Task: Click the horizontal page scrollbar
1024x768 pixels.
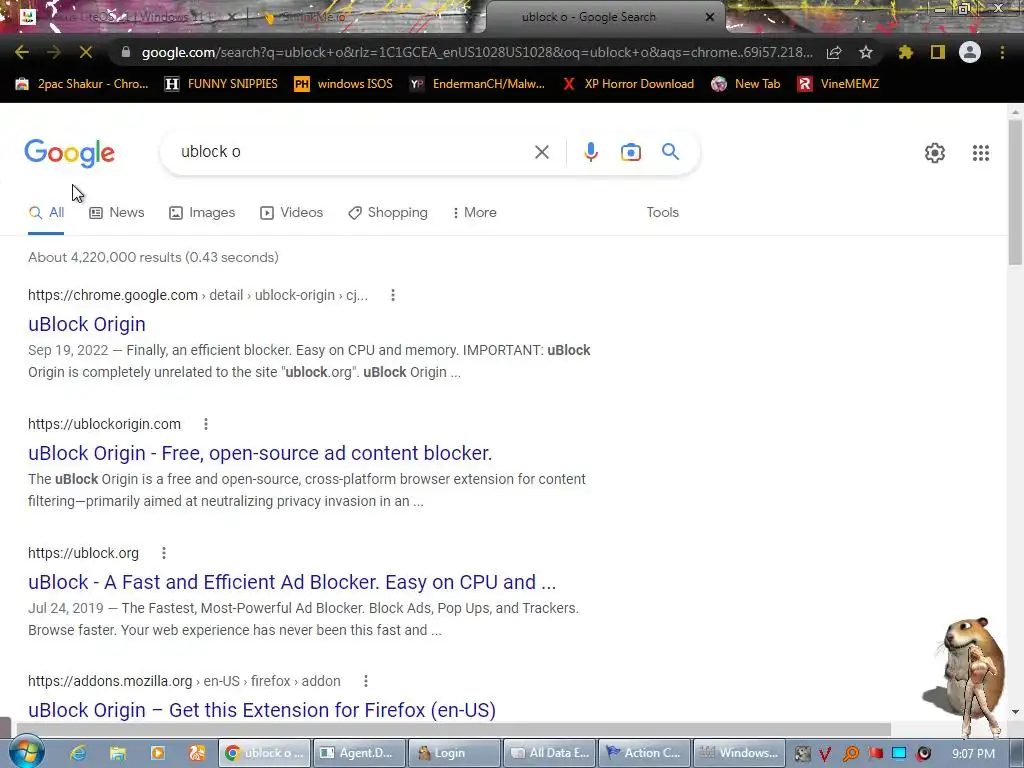Action: tap(453, 729)
